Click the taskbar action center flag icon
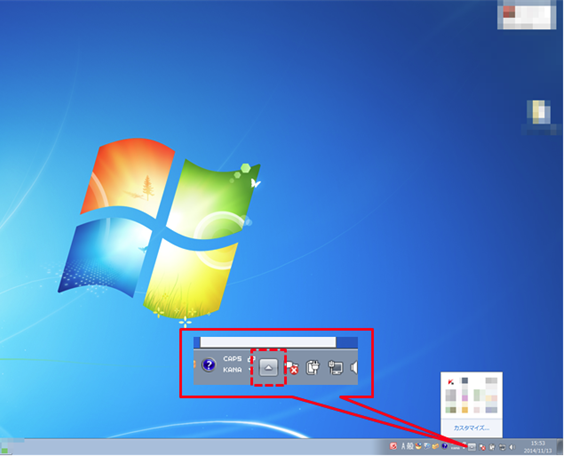This screenshot has width=564, height=456. (482, 447)
